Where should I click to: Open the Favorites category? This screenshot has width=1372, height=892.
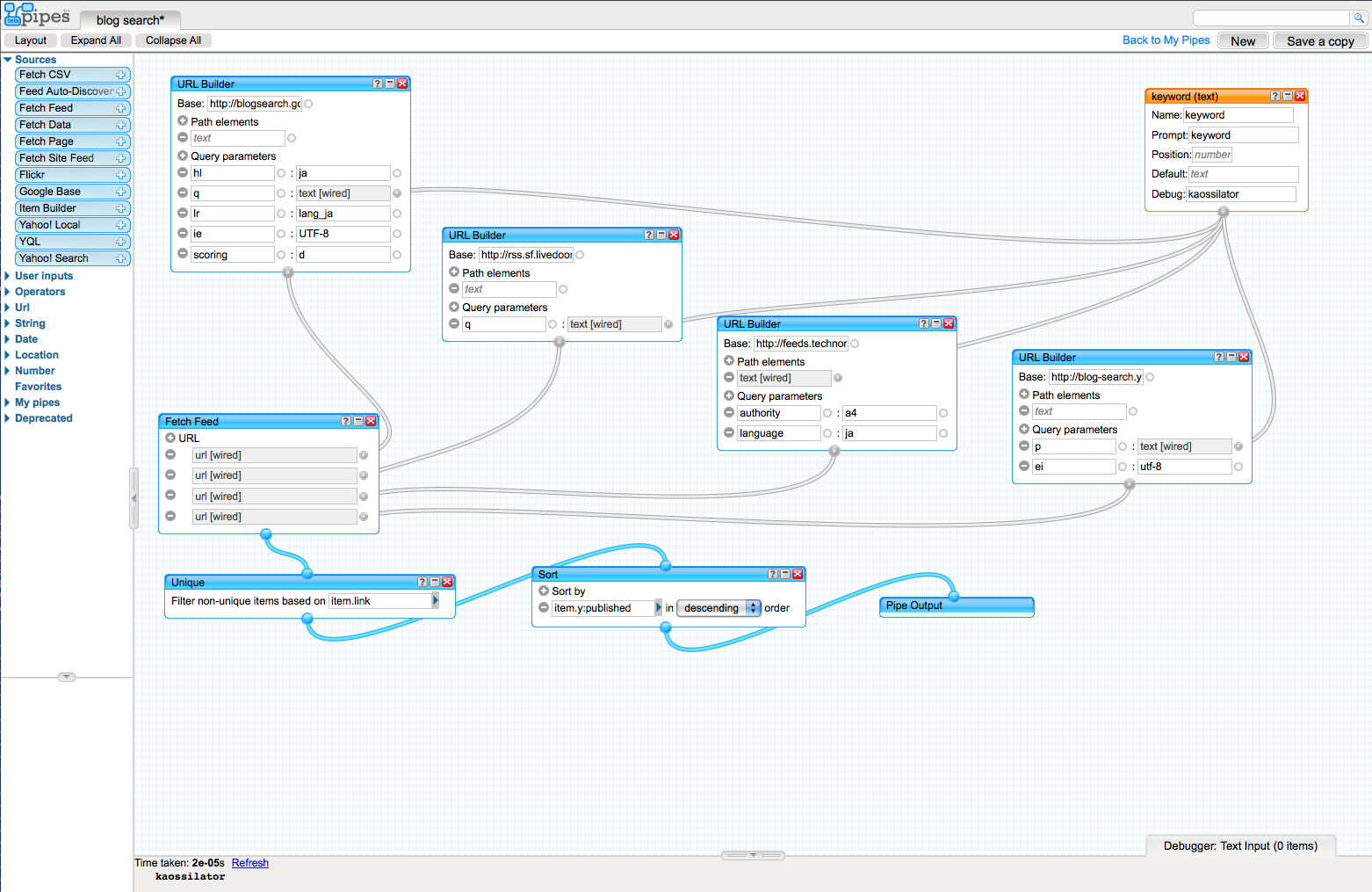click(39, 387)
